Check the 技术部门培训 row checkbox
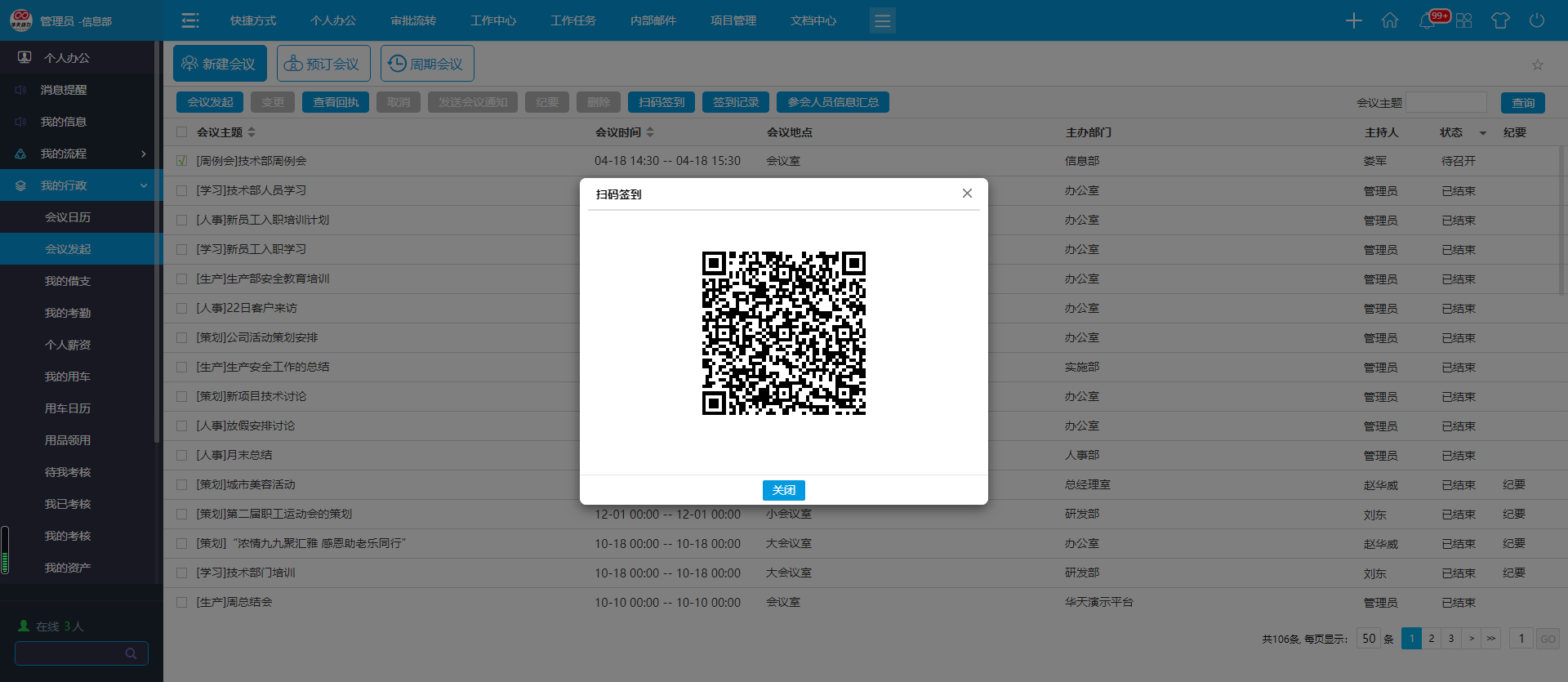The image size is (1568, 682). pyautogui.click(x=182, y=573)
